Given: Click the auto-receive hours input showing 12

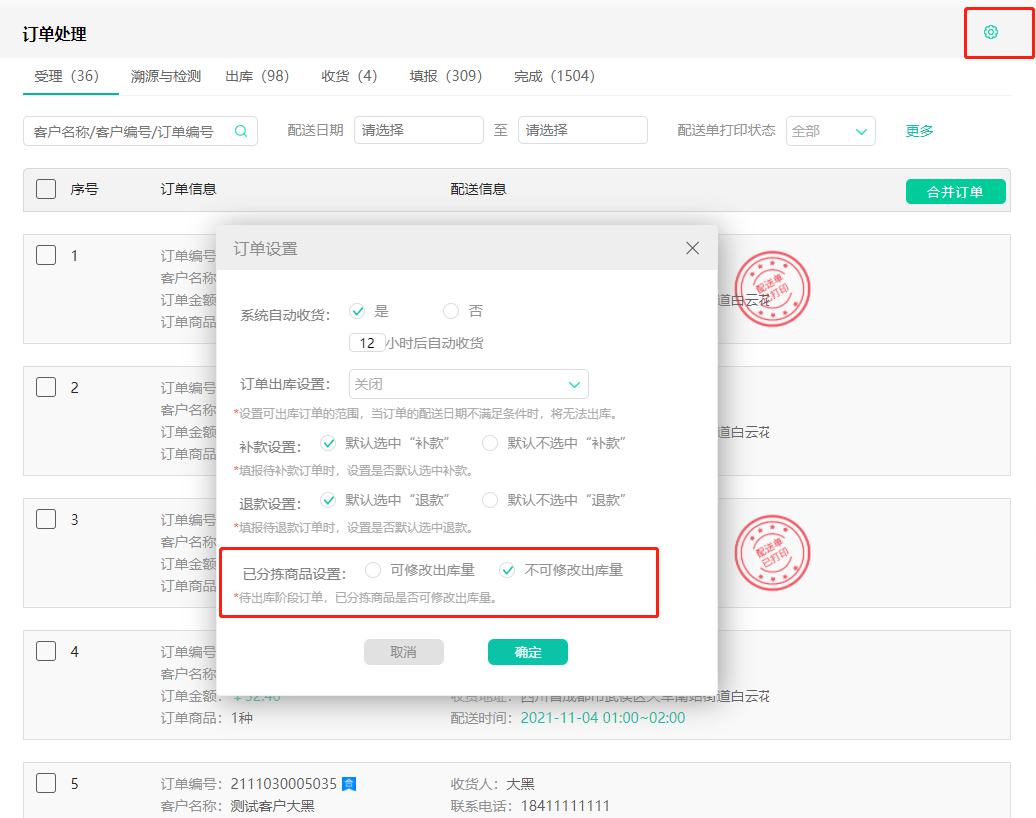Looking at the screenshot, I should click(x=367, y=340).
